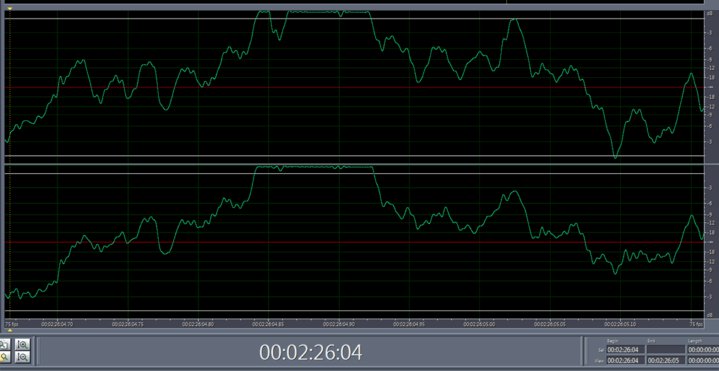This screenshot has height=371, width=719.
Task: Click the lower vertical zoom magnifier icon
Action: (x=22, y=357)
